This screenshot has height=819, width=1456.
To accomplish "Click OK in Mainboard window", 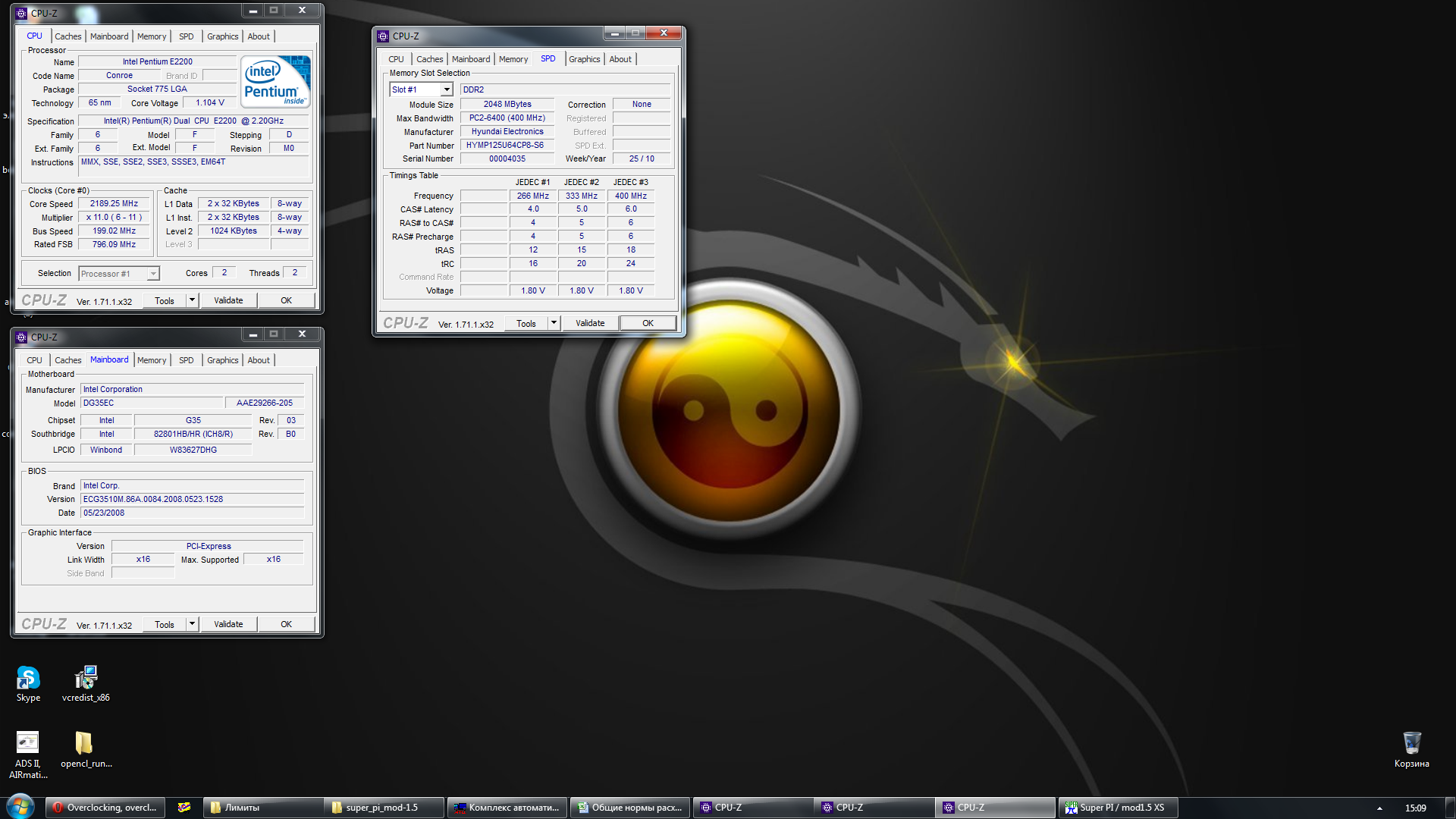I will (286, 624).
